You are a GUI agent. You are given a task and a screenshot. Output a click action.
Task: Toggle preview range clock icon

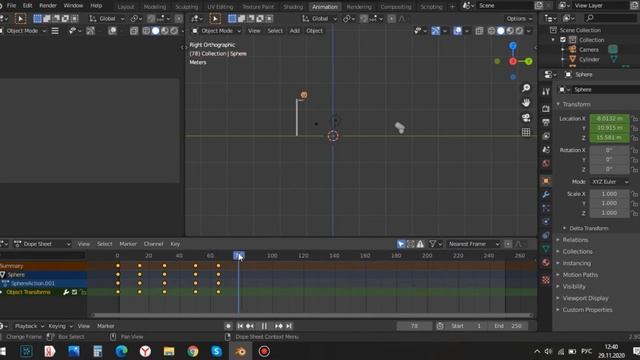pos(440,326)
